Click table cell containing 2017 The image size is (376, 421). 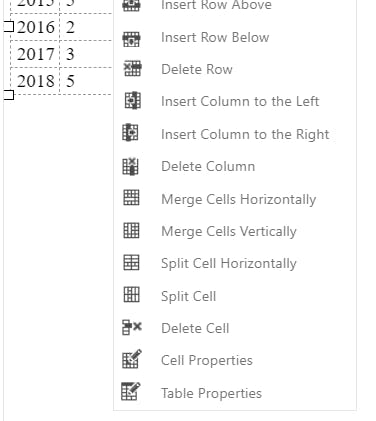[35, 54]
